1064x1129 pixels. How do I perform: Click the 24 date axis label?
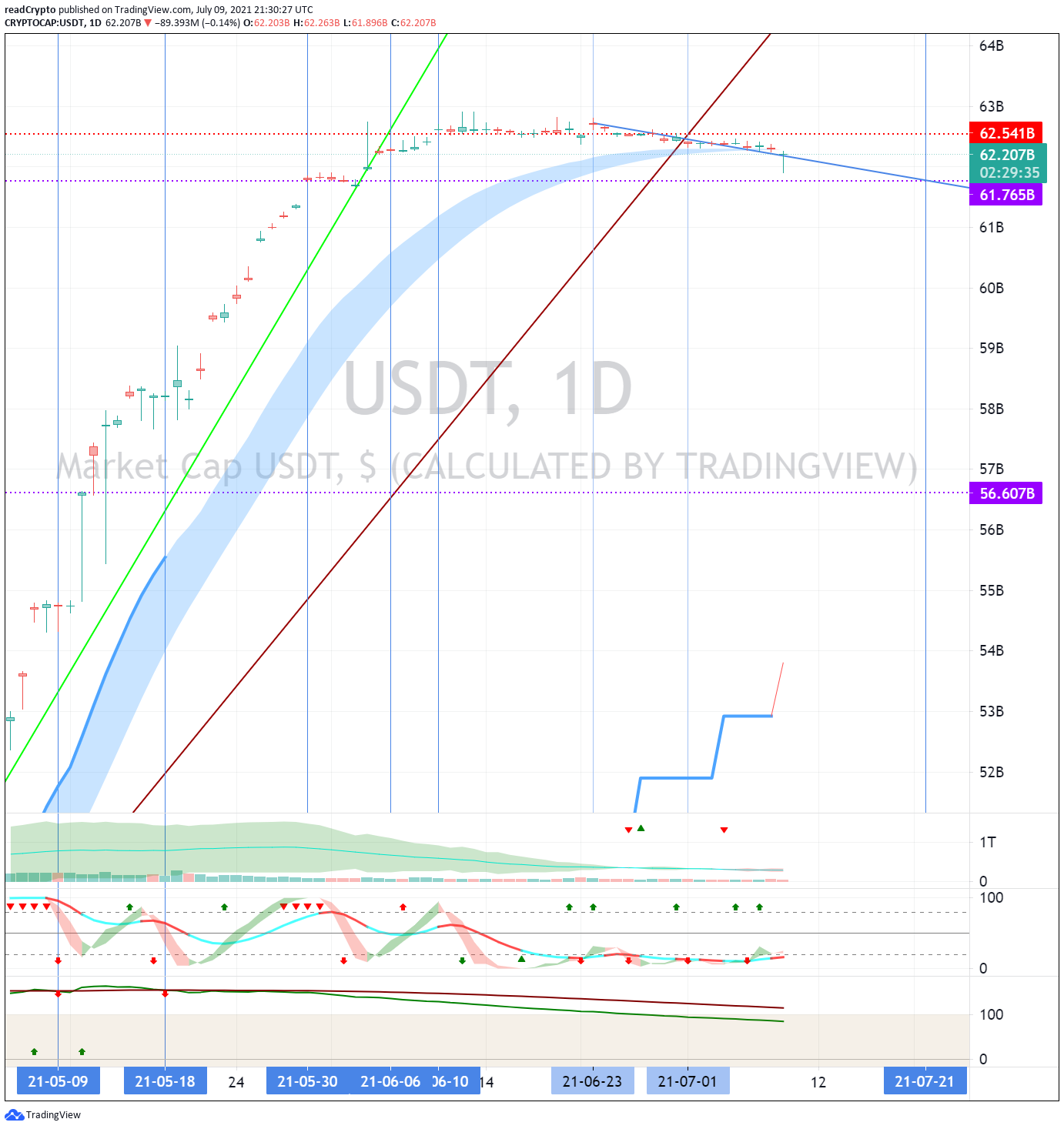point(236,1082)
